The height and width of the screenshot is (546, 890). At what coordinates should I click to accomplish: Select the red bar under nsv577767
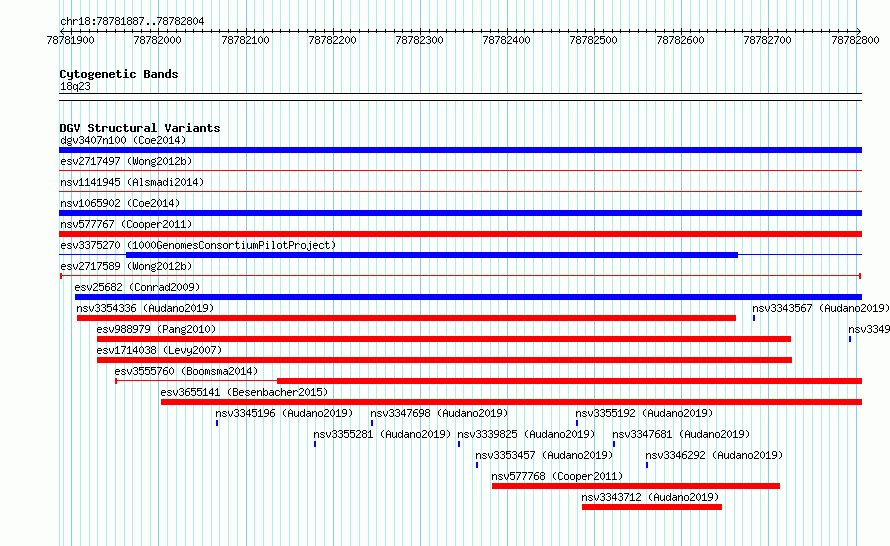(x=460, y=234)
